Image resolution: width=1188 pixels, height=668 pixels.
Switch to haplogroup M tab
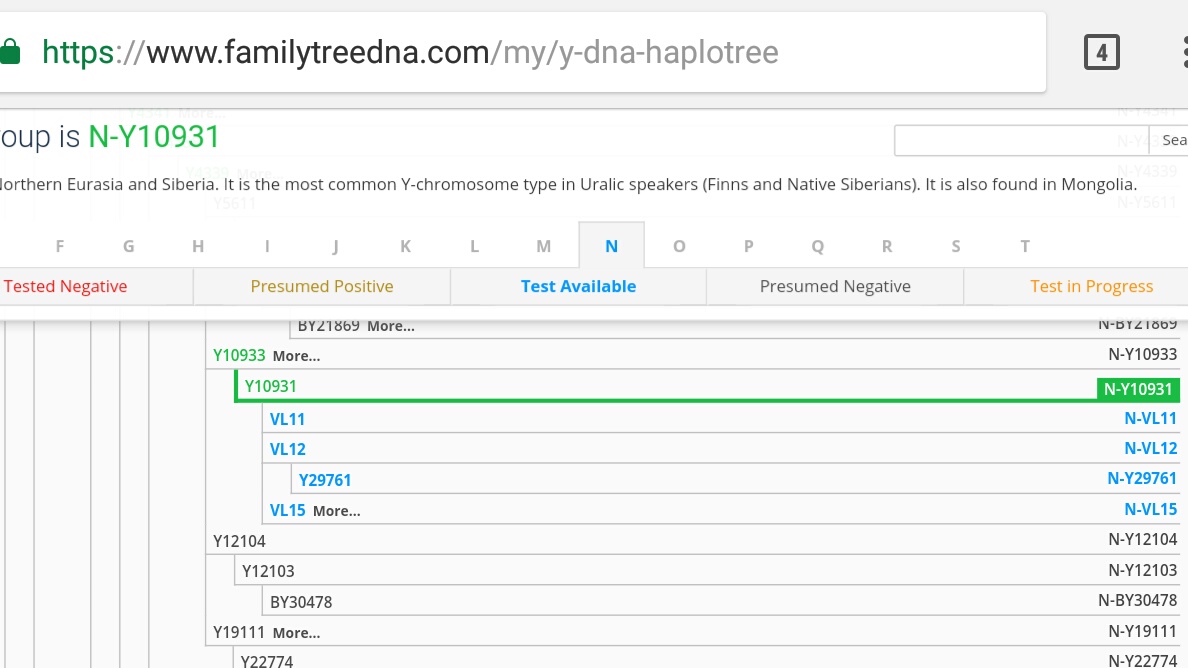[x=543, y=246]
